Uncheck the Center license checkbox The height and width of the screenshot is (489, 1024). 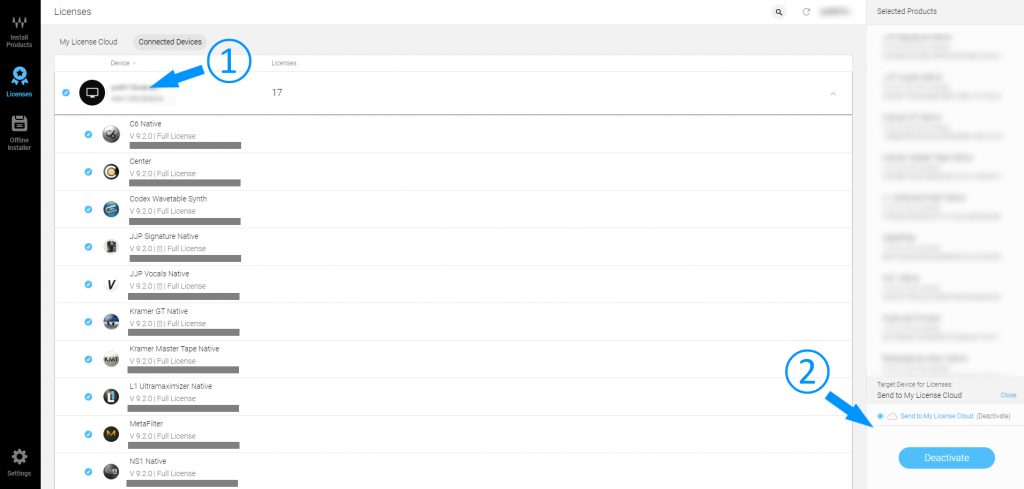[89, 171]
